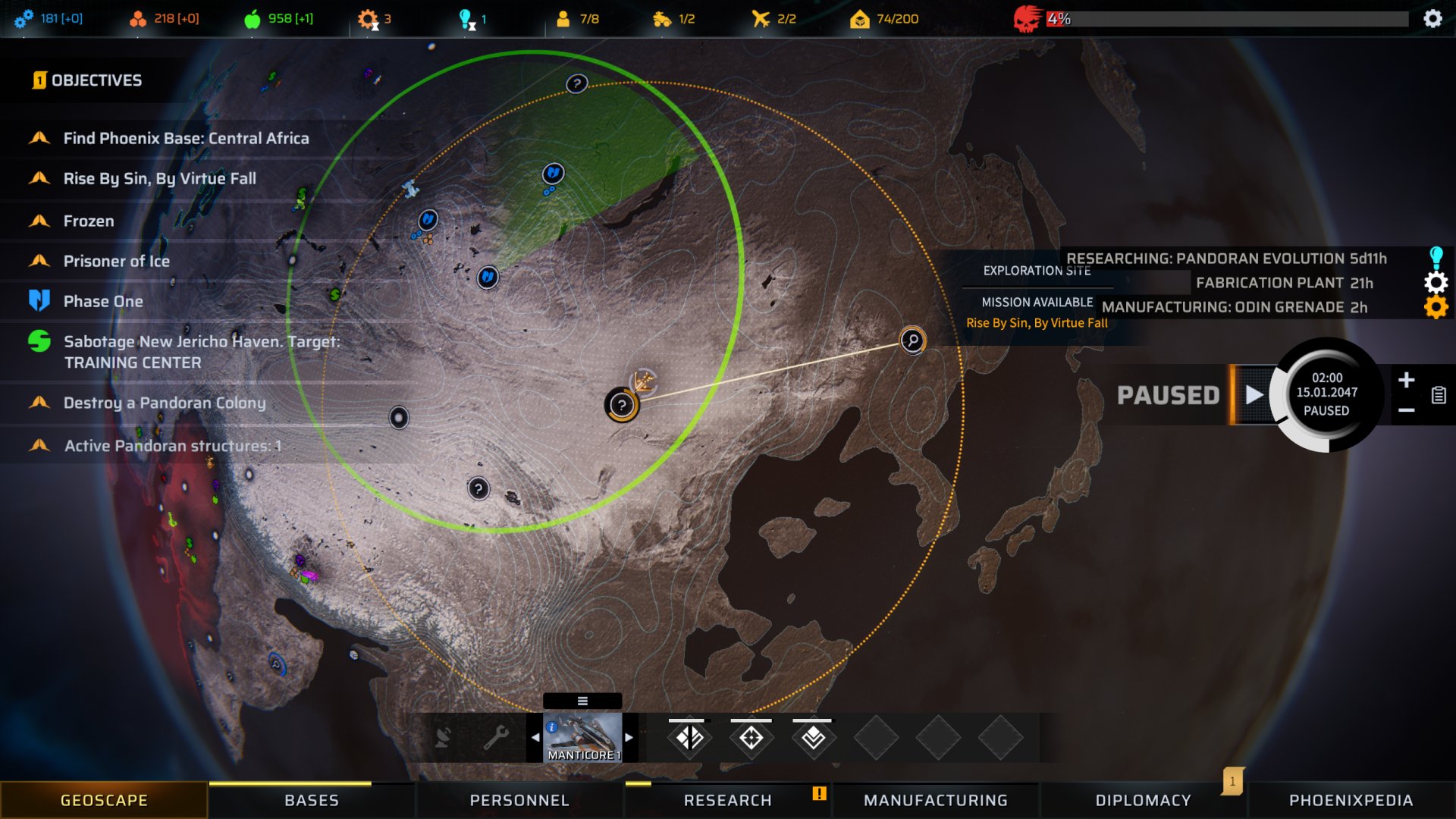This screenshot has width=1456, height=819.
Task: Click the save/log icon top right
Action: pos(1437,395)
